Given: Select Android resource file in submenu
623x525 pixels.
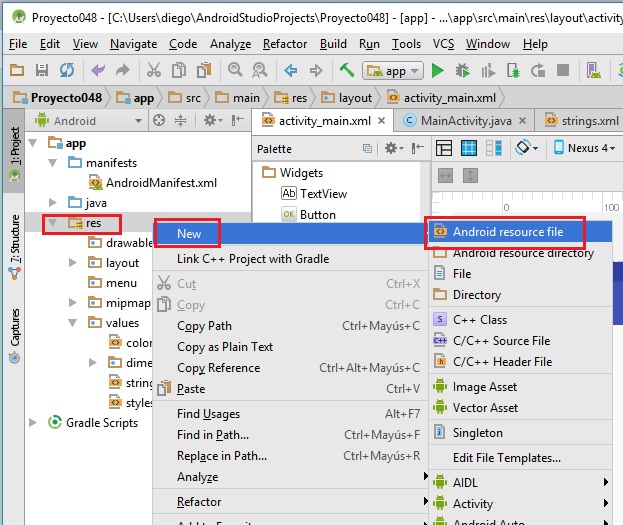Looking at the screenshot, I should point(520,232).
